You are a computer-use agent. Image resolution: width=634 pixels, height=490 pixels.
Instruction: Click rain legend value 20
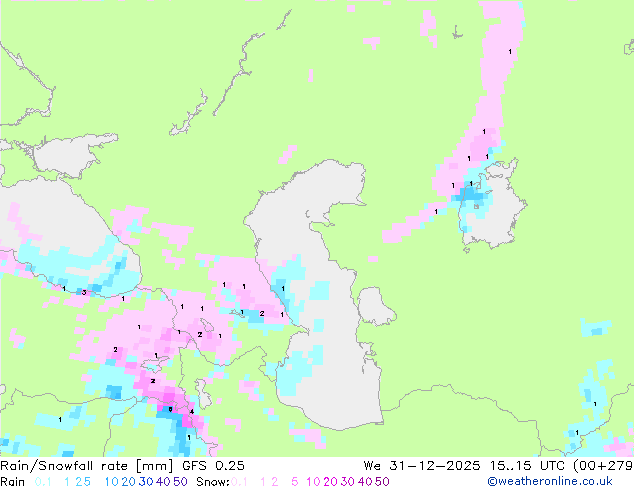128,482
